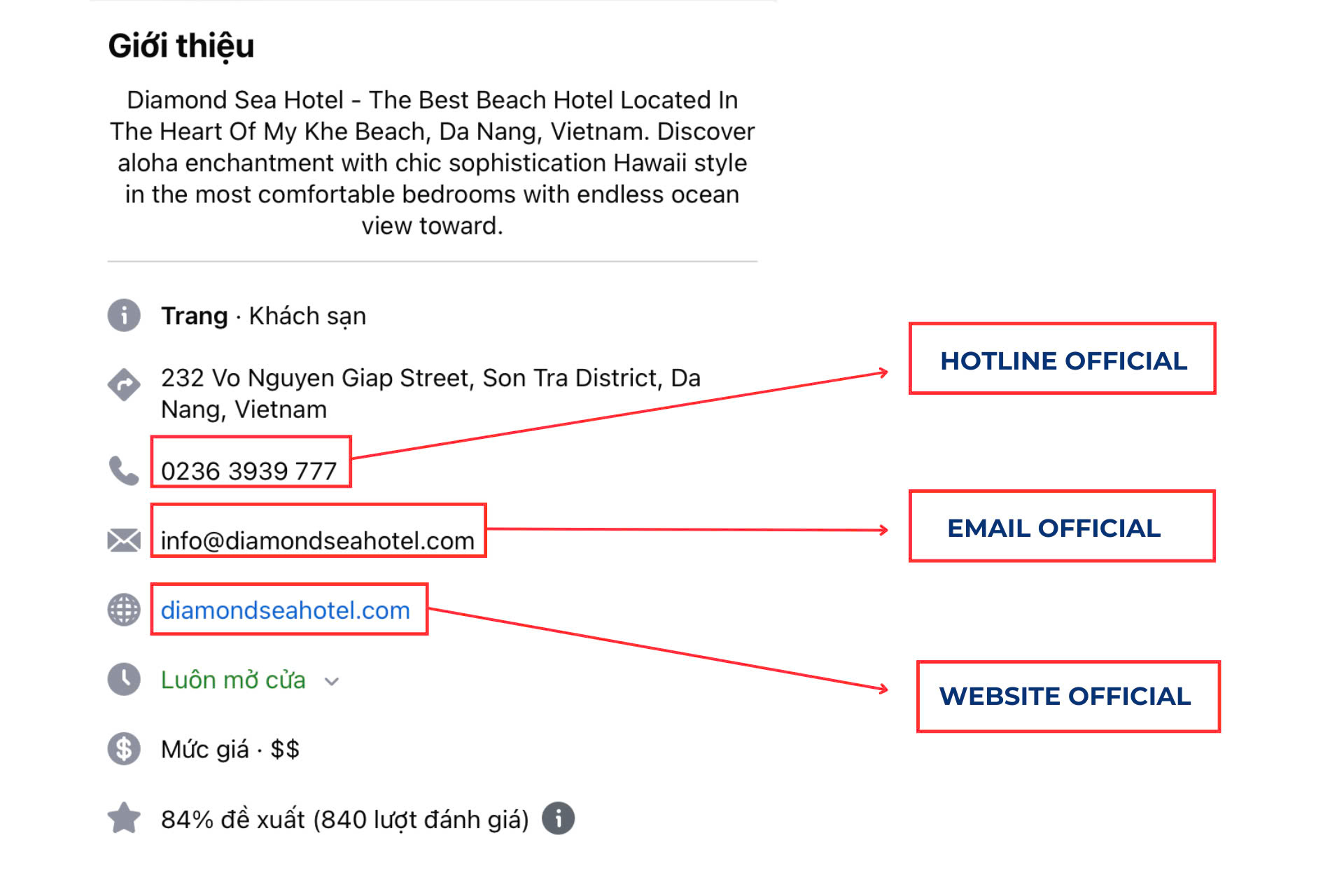
Task: Call the 0236 3939 777 phone number
Action: (248, 470)
